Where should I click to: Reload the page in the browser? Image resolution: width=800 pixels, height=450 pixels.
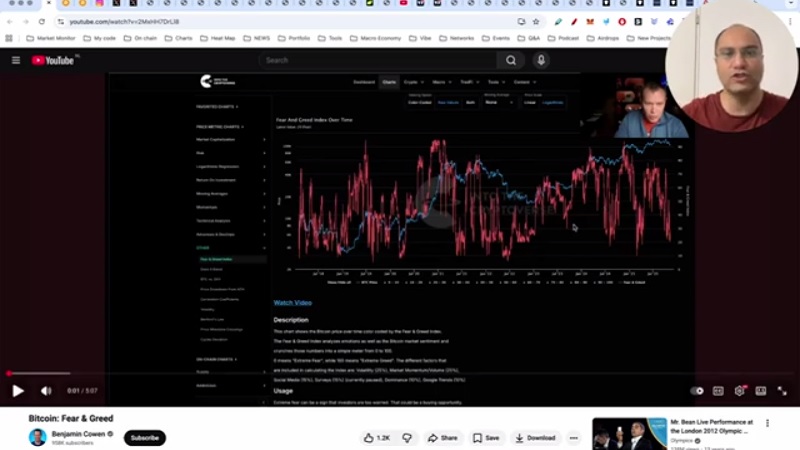coord(41,21)
